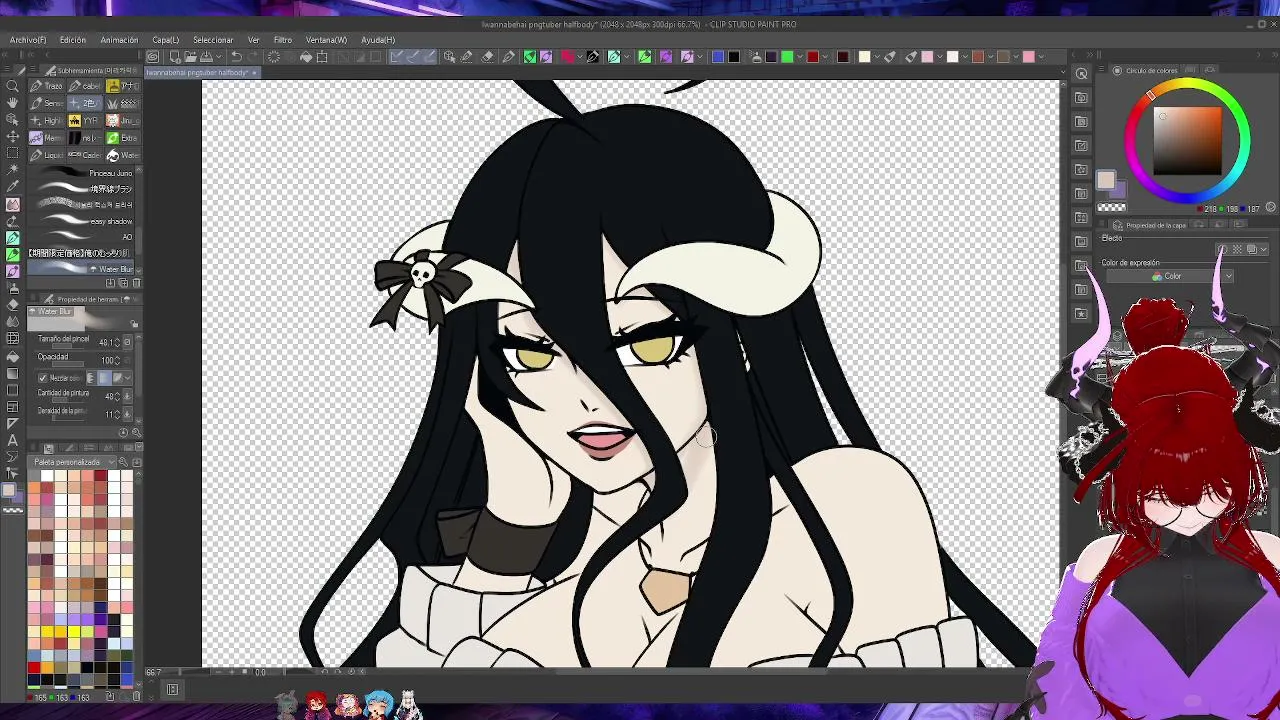This screenshot has height=720, width=1280.
Task: Select the transparent color swatch below foreground colors
Action: click(x=12, y=510)
